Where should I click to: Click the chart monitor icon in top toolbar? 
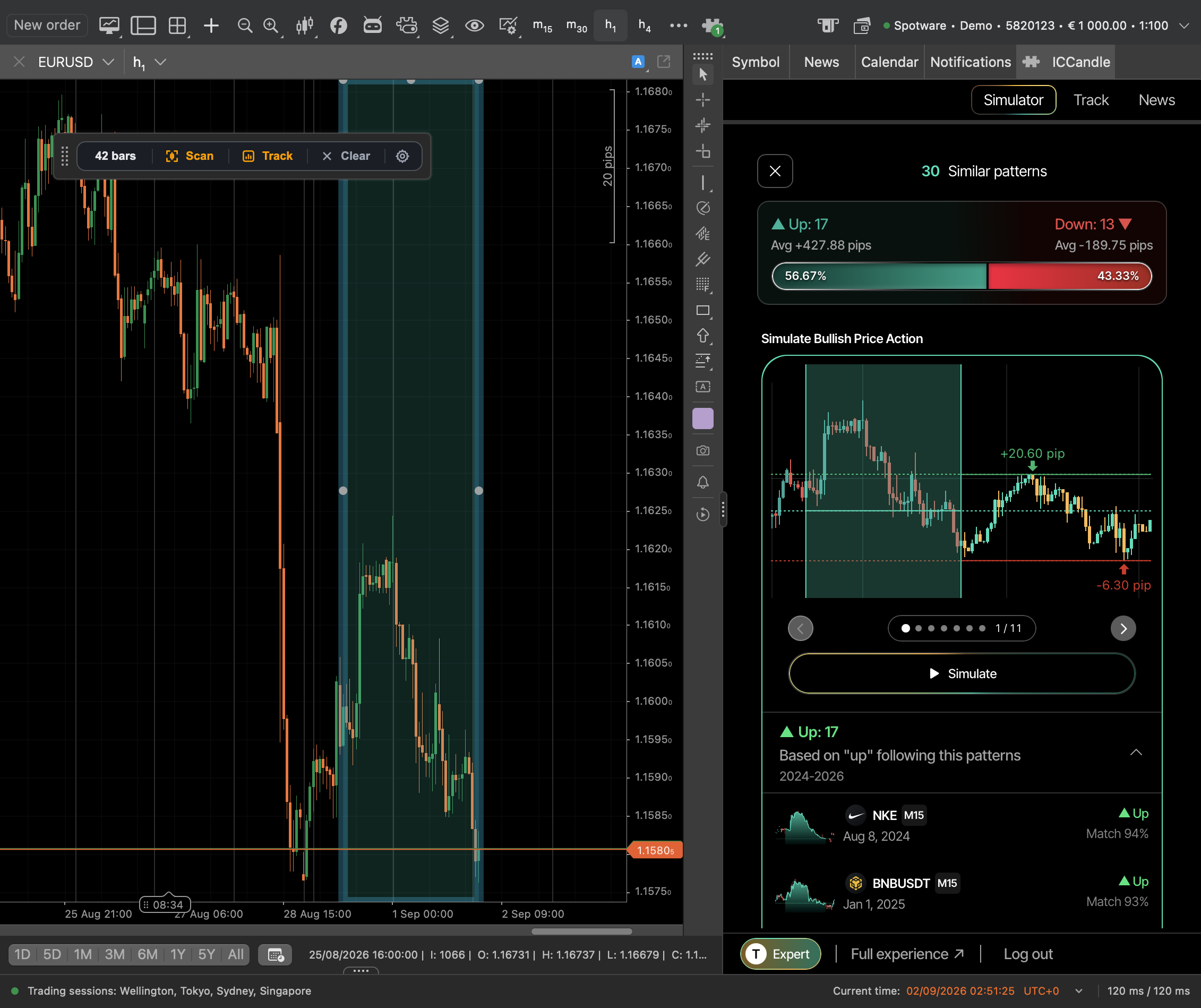tap(109, 25)
